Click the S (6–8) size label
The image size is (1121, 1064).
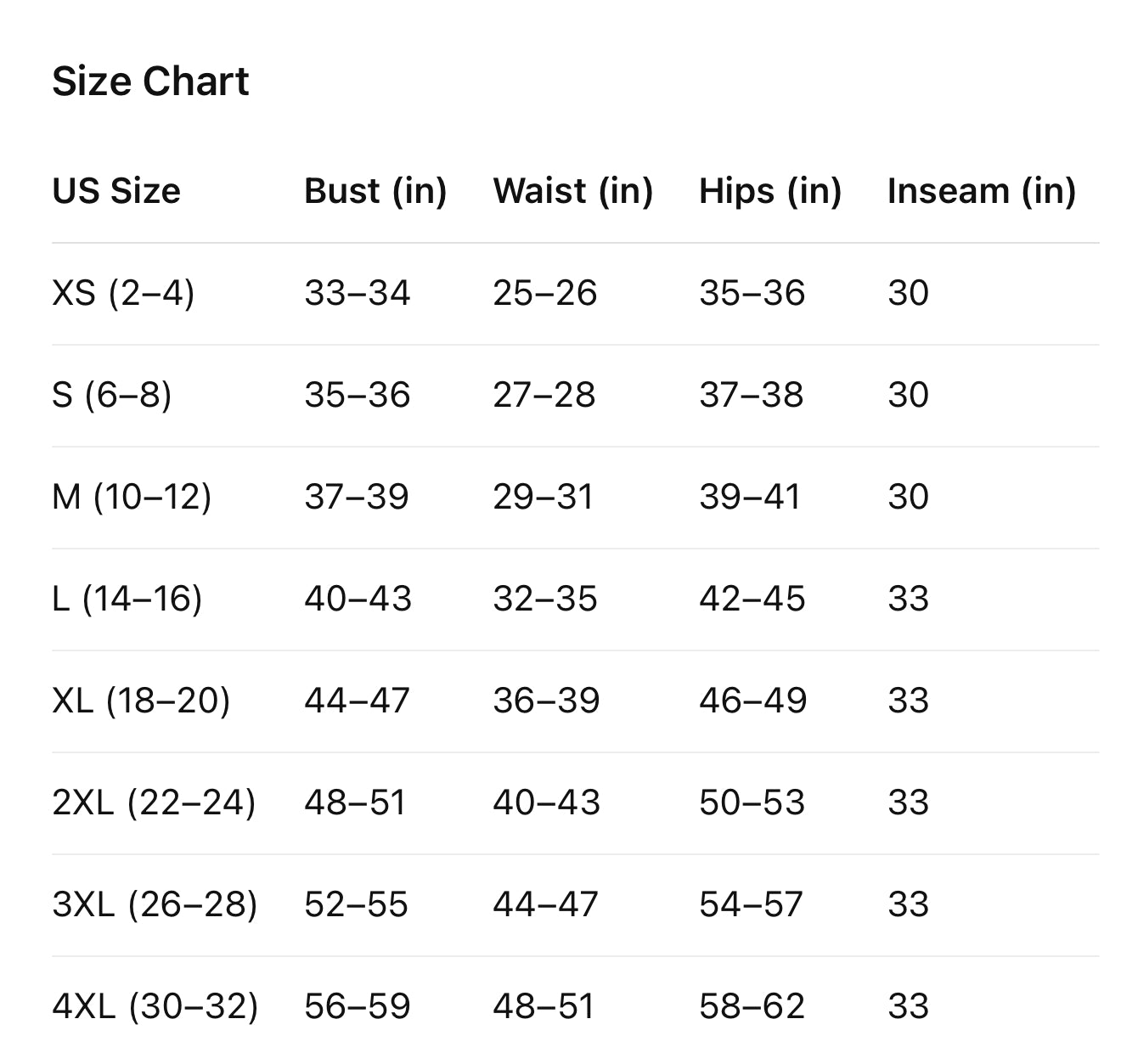coord(112,395)
